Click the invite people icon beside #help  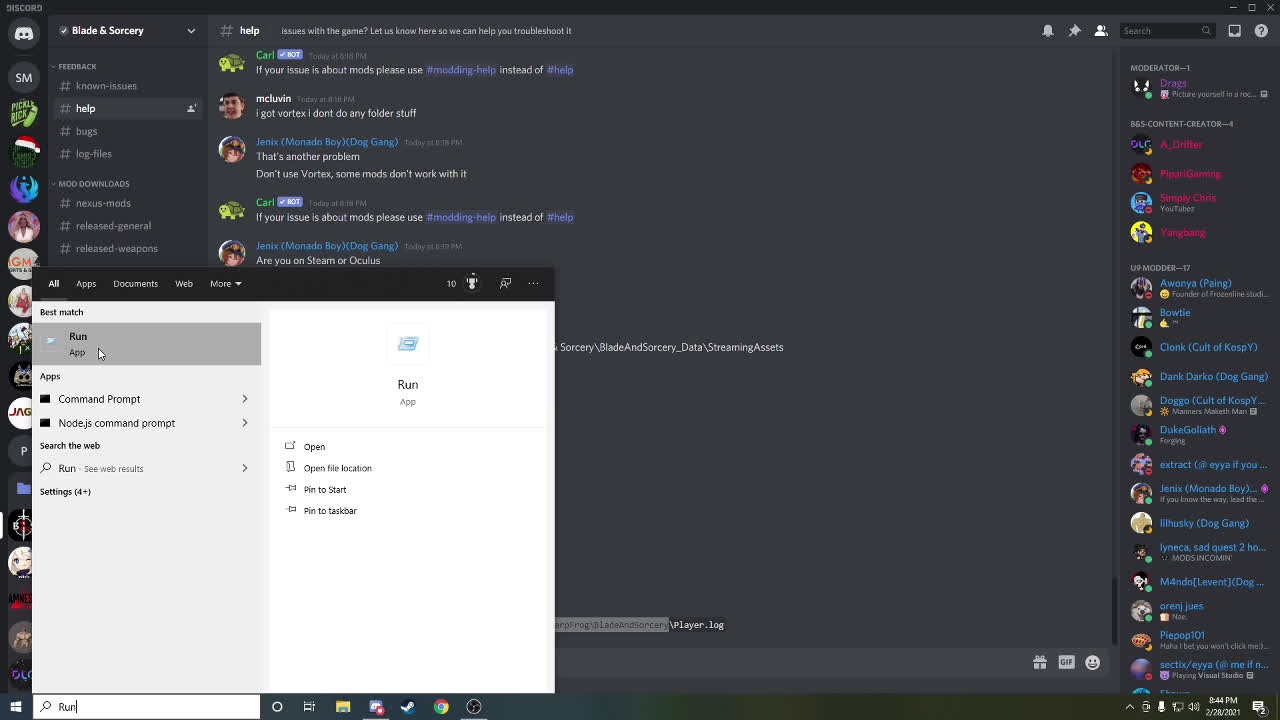coord(191,108)
